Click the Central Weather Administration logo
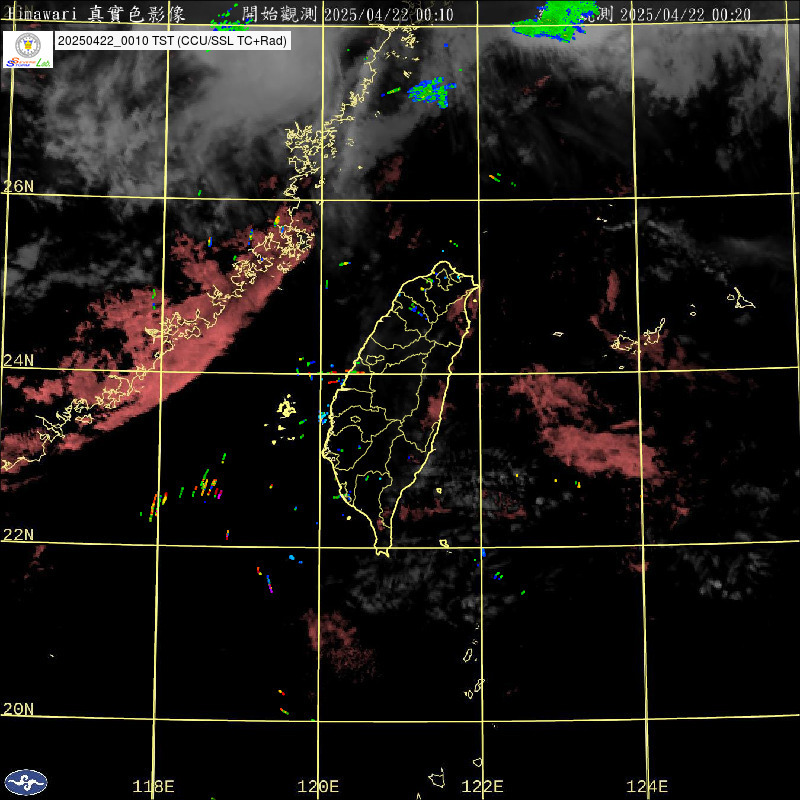This screenshot has width=800, height=800. (26, 782)
